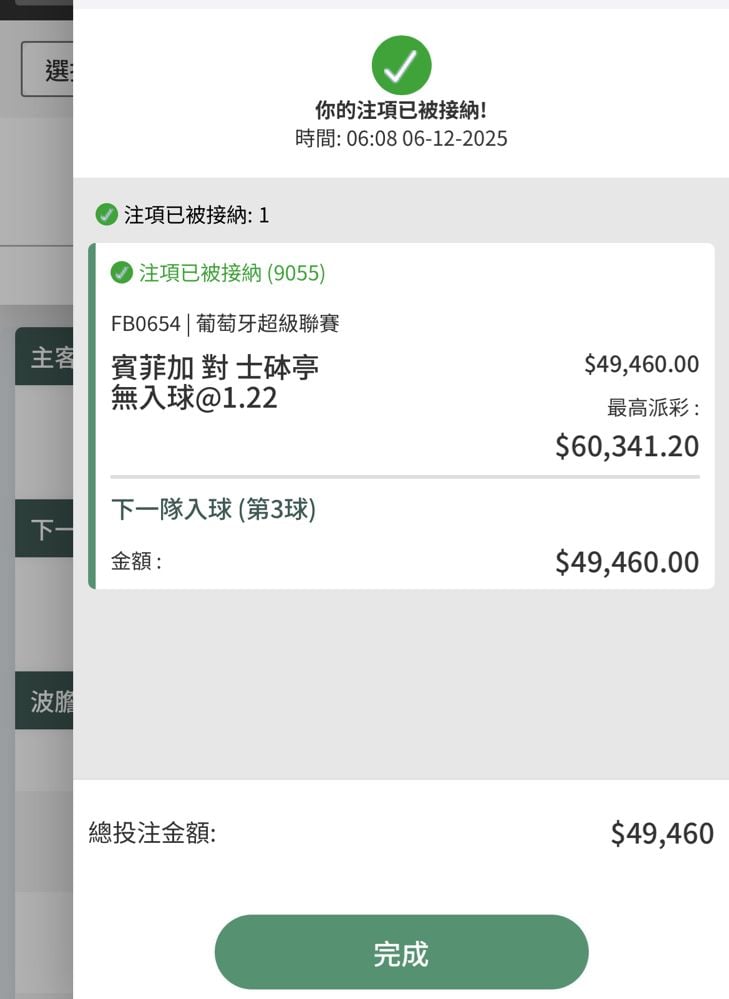The image size is (729, 999).
Task: Tap the 無入球@1.22 selection odds
Action: (x=194, y=398)
